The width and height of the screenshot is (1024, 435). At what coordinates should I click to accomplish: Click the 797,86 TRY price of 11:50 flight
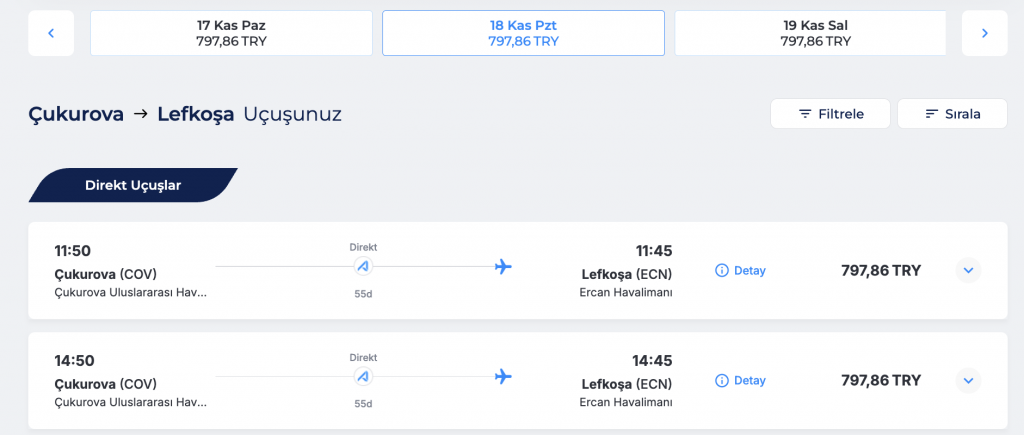881,270
